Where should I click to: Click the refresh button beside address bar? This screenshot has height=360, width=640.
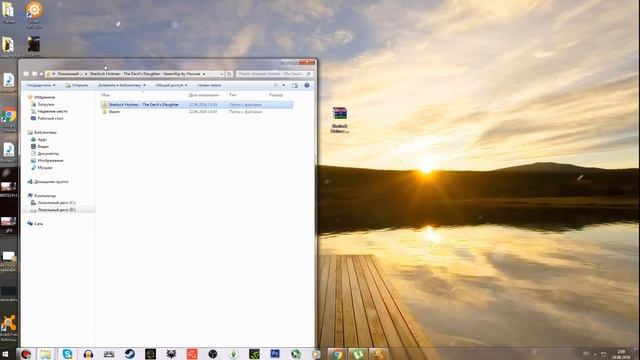(229, 74)
